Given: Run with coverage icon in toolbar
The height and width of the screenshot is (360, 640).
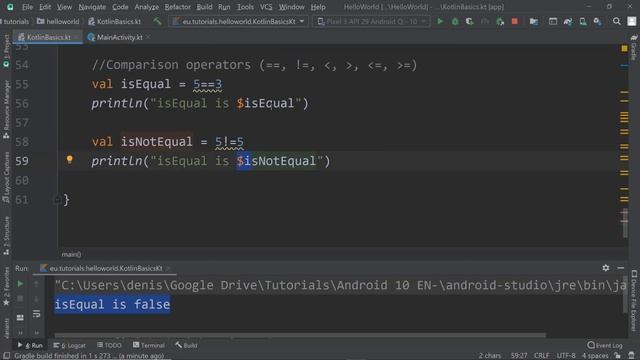Looking at the screenshot, I should (470, 21).
